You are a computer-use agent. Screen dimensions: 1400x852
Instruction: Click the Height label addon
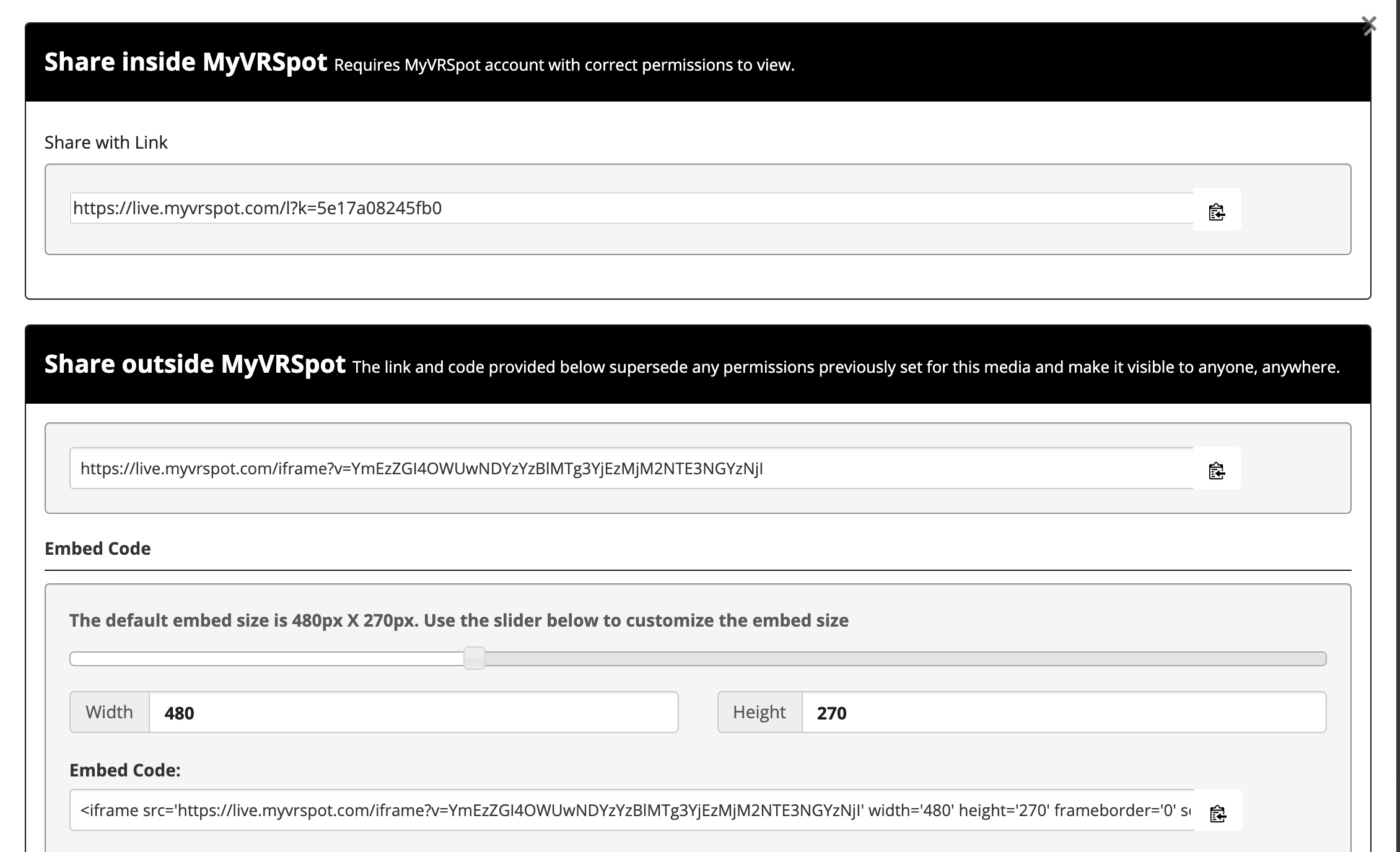point(760,712)
